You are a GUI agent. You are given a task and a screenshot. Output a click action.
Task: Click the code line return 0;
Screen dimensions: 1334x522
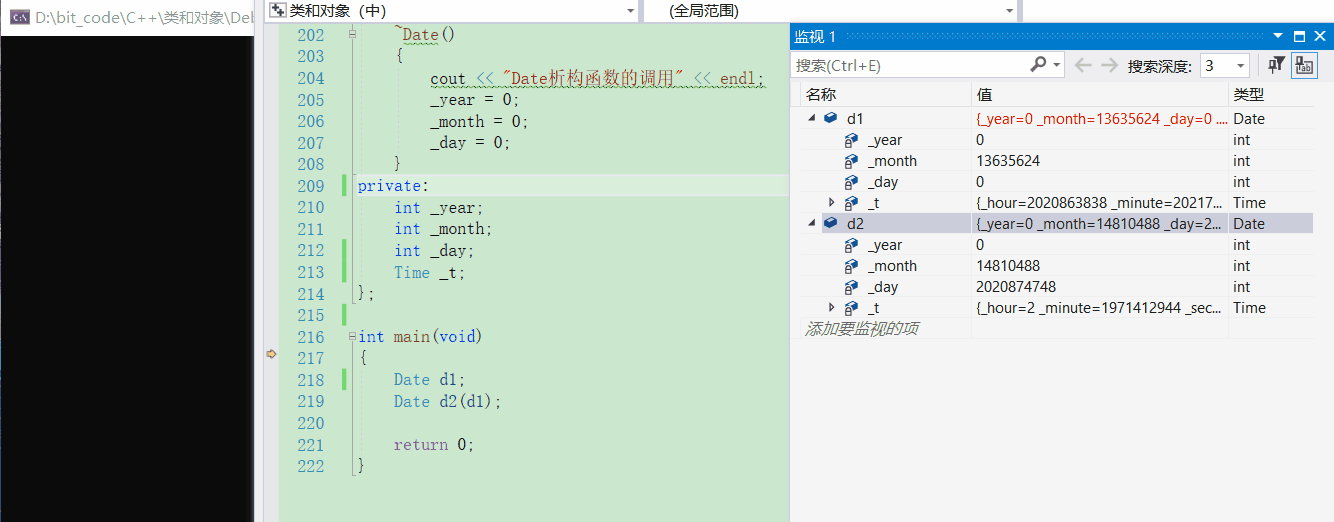pyautogui.click(x=434, y=445)
